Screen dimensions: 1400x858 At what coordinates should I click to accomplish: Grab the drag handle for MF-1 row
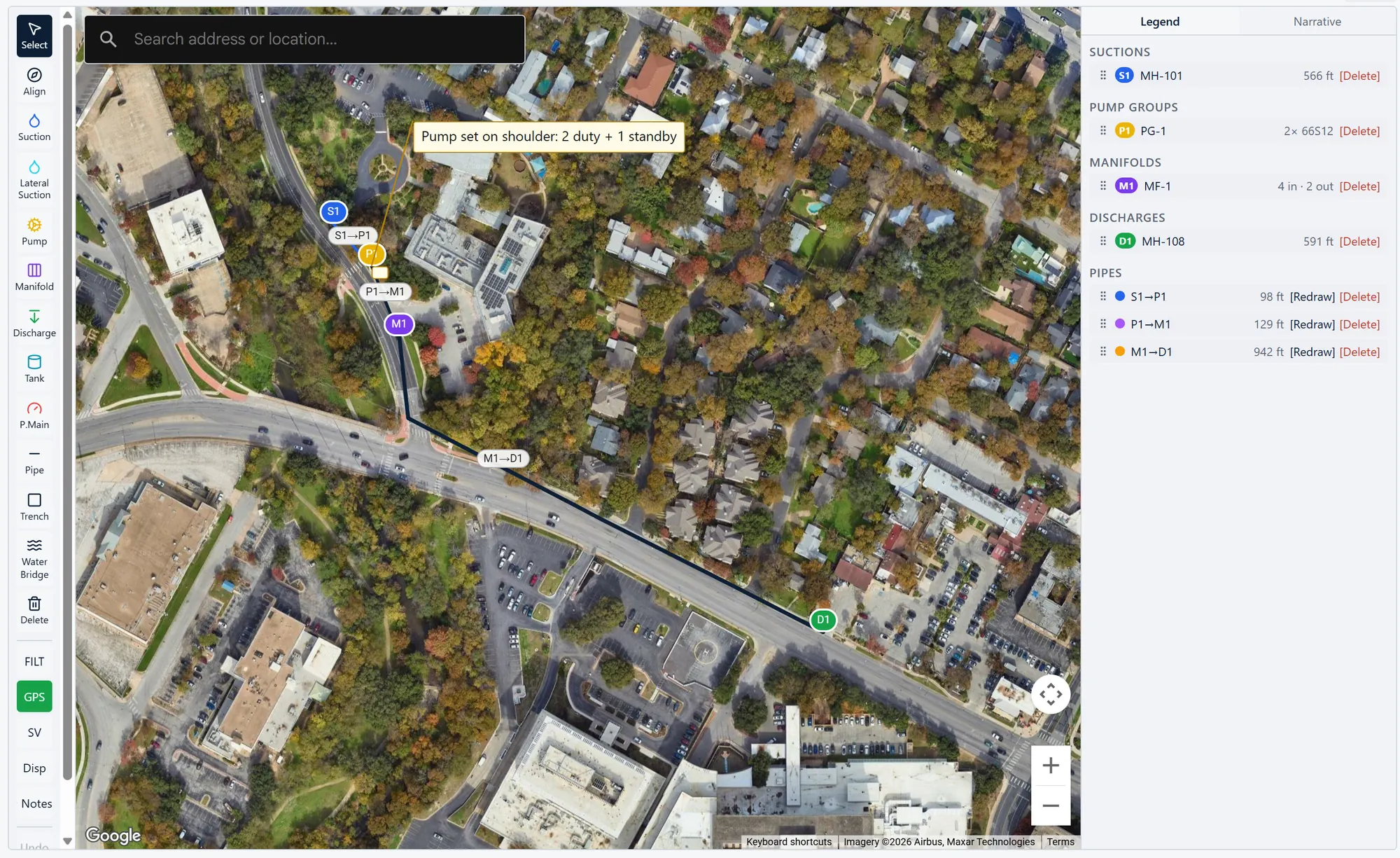click(1103, 186)
